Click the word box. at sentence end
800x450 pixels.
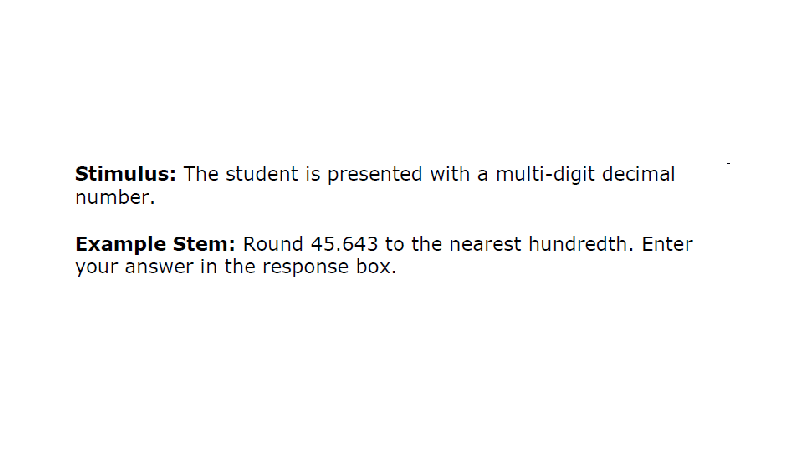pyautogui.click(x=376, y=266)
